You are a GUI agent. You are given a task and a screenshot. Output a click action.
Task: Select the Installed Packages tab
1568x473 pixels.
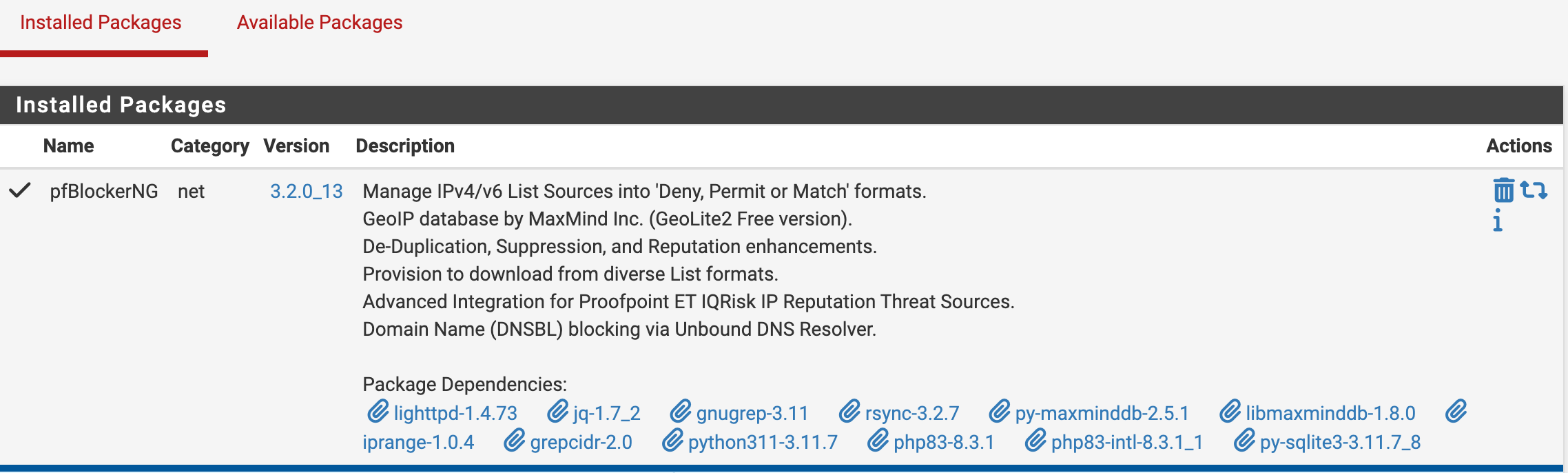pyautogui.click(x=101, y=23)
